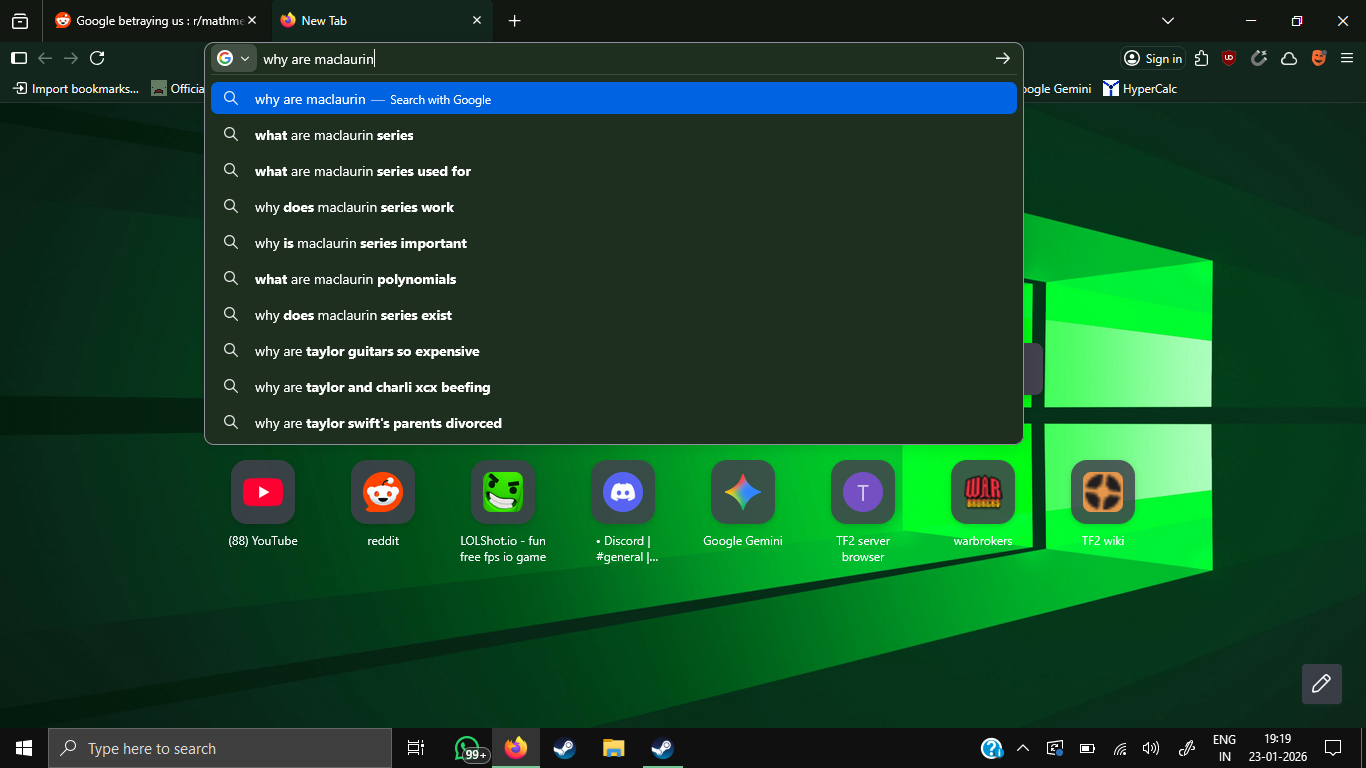Expand the List all tabs chevron
Screen dimensions: 1366x768
point(1168,20)
